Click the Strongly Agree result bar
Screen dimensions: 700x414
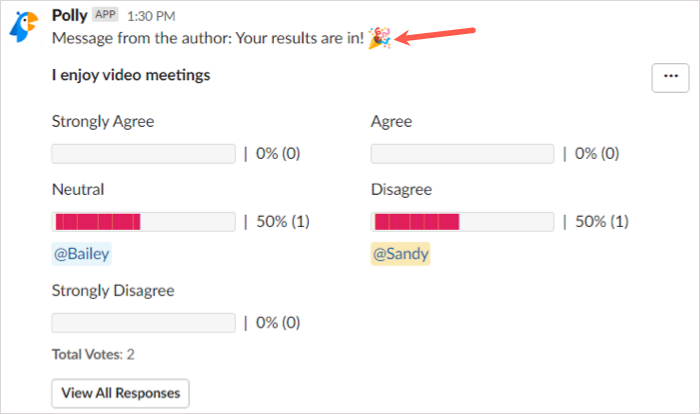tap(143, 154)
